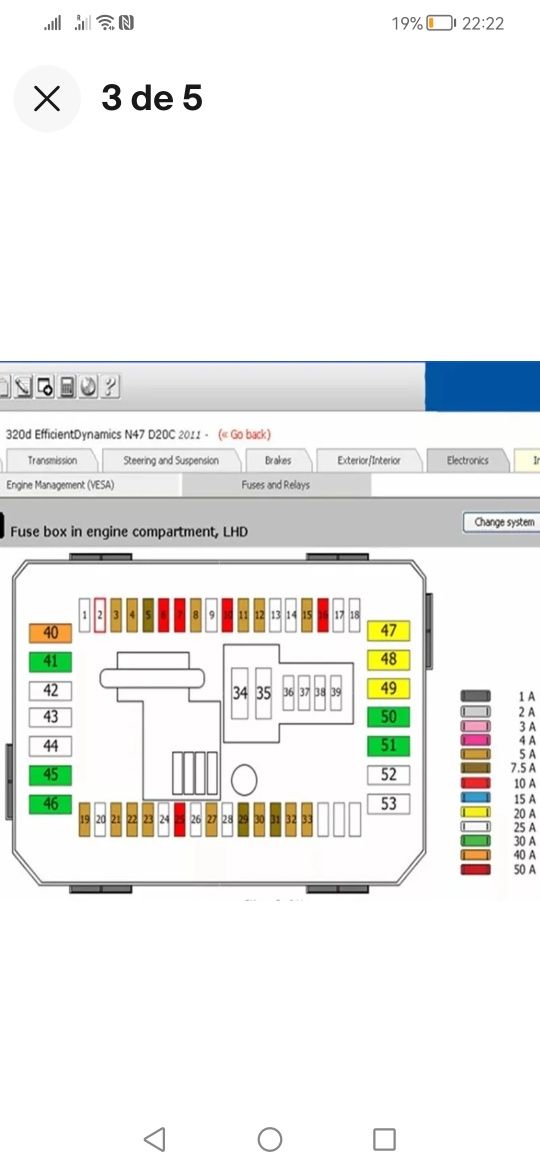The width and height of the screenshot is (540, 1170).
Task: Click white fuse 18 in top row
Action: pos(354,615)
